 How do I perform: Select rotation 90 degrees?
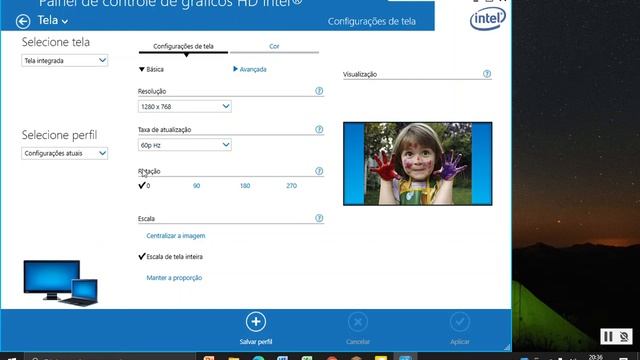click(196, 186)
